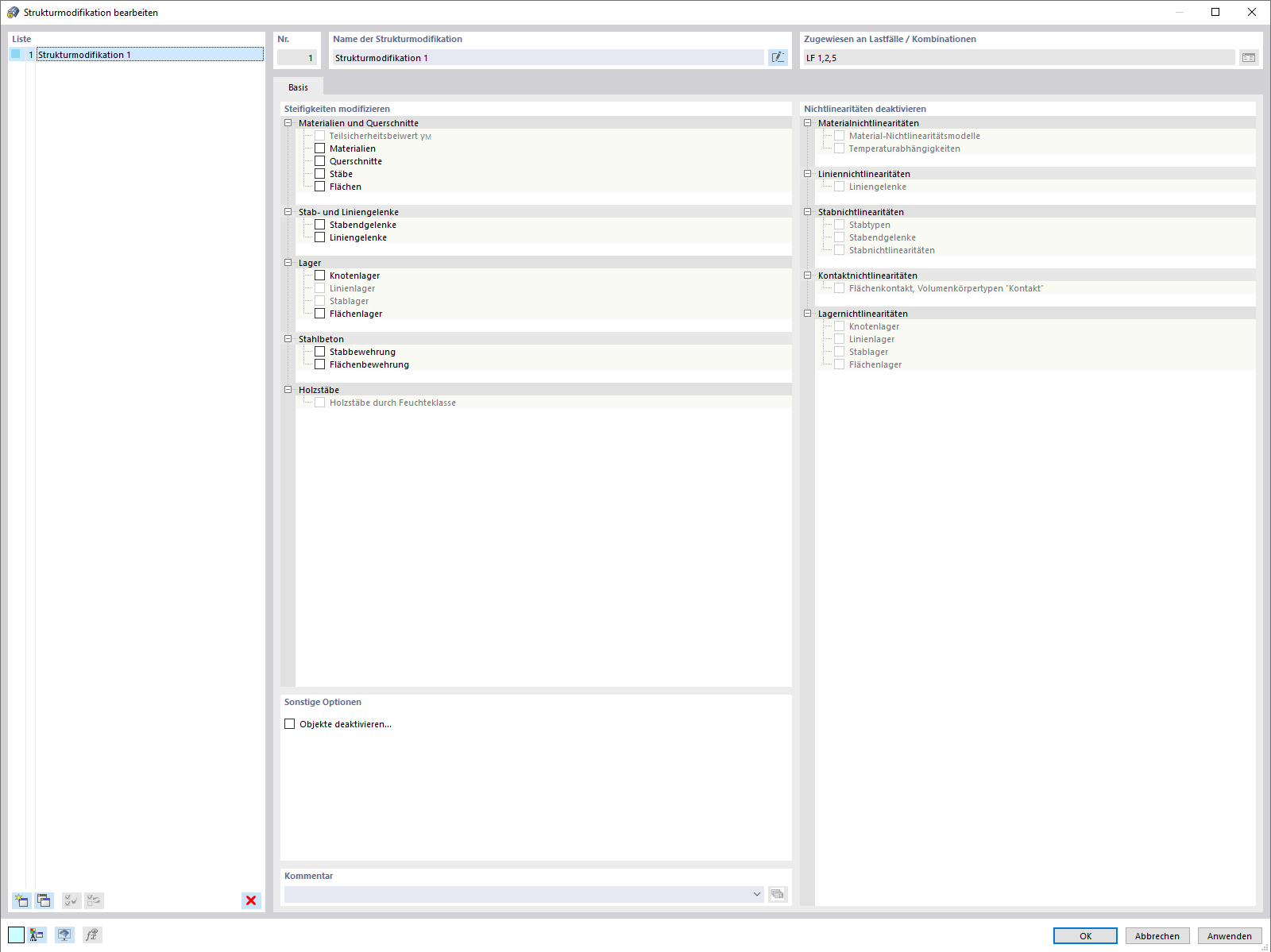The width and height of the screenshot is (1271, 952).
Task: Enable the Materialien checkbox
Action: [x=320, y=148]
